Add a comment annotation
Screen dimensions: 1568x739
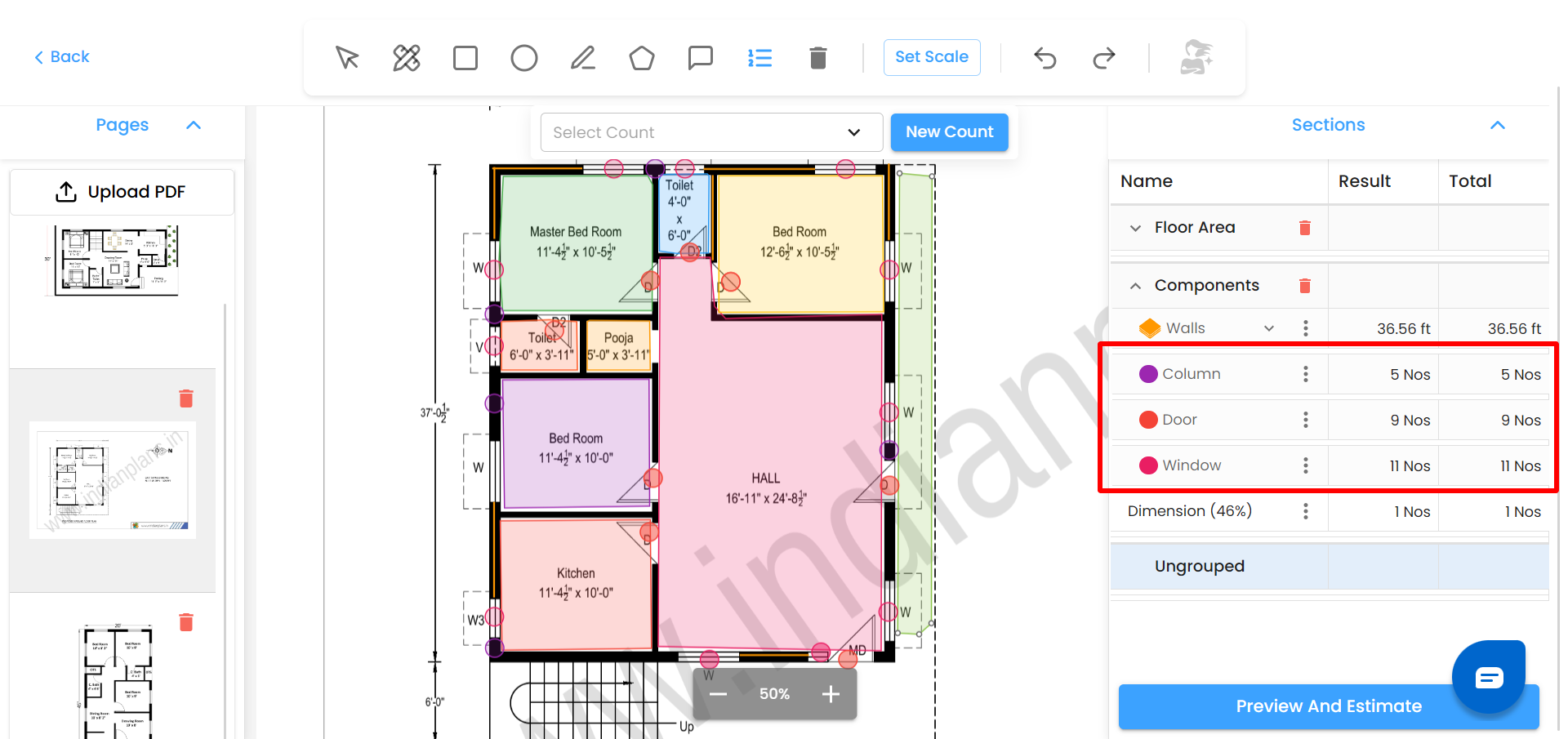(x=701, y=58)
